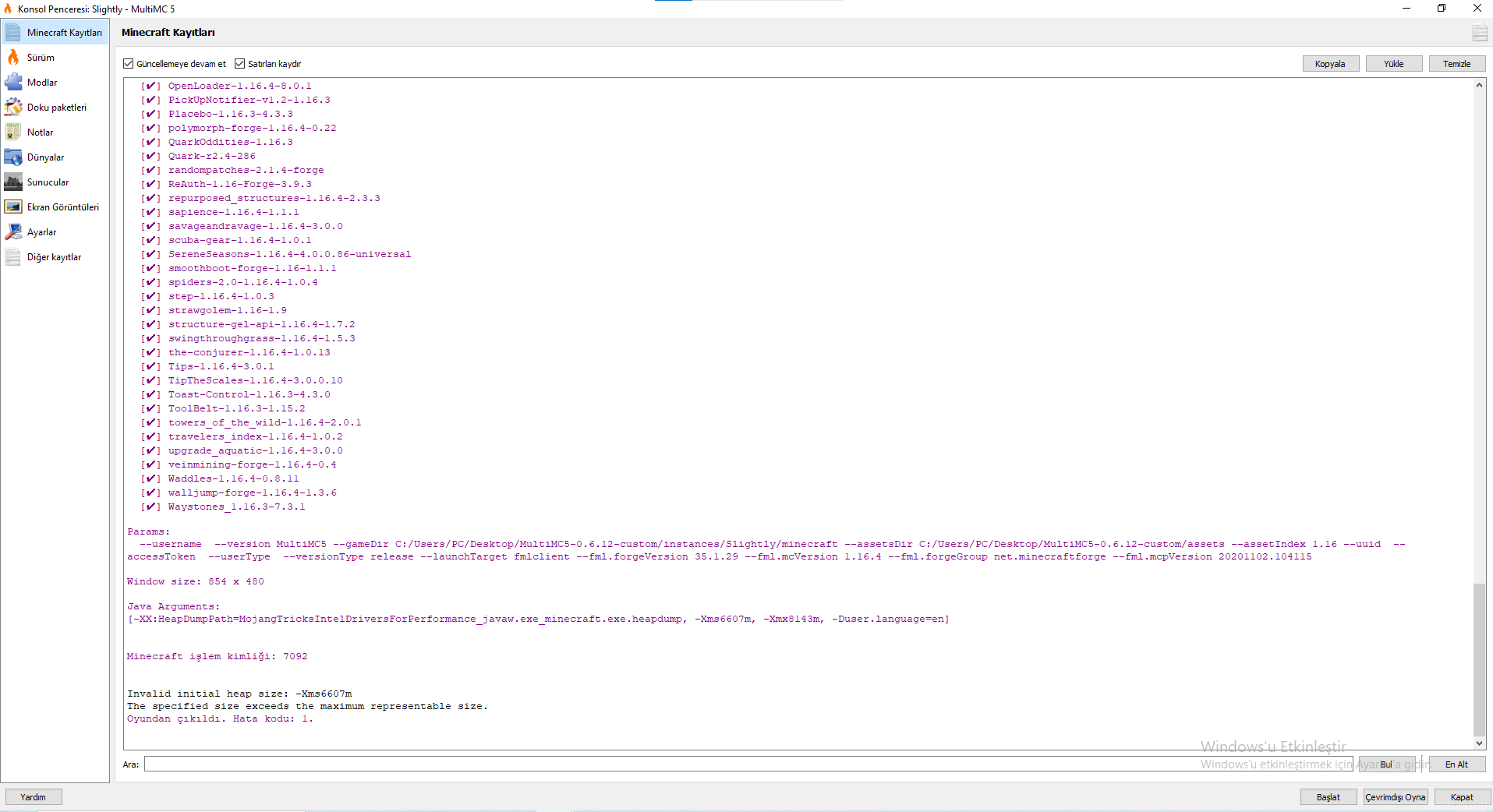Viewport: 1493px width, 812px height.
Task: Click the Yükle button
Action: [1393, 64]
